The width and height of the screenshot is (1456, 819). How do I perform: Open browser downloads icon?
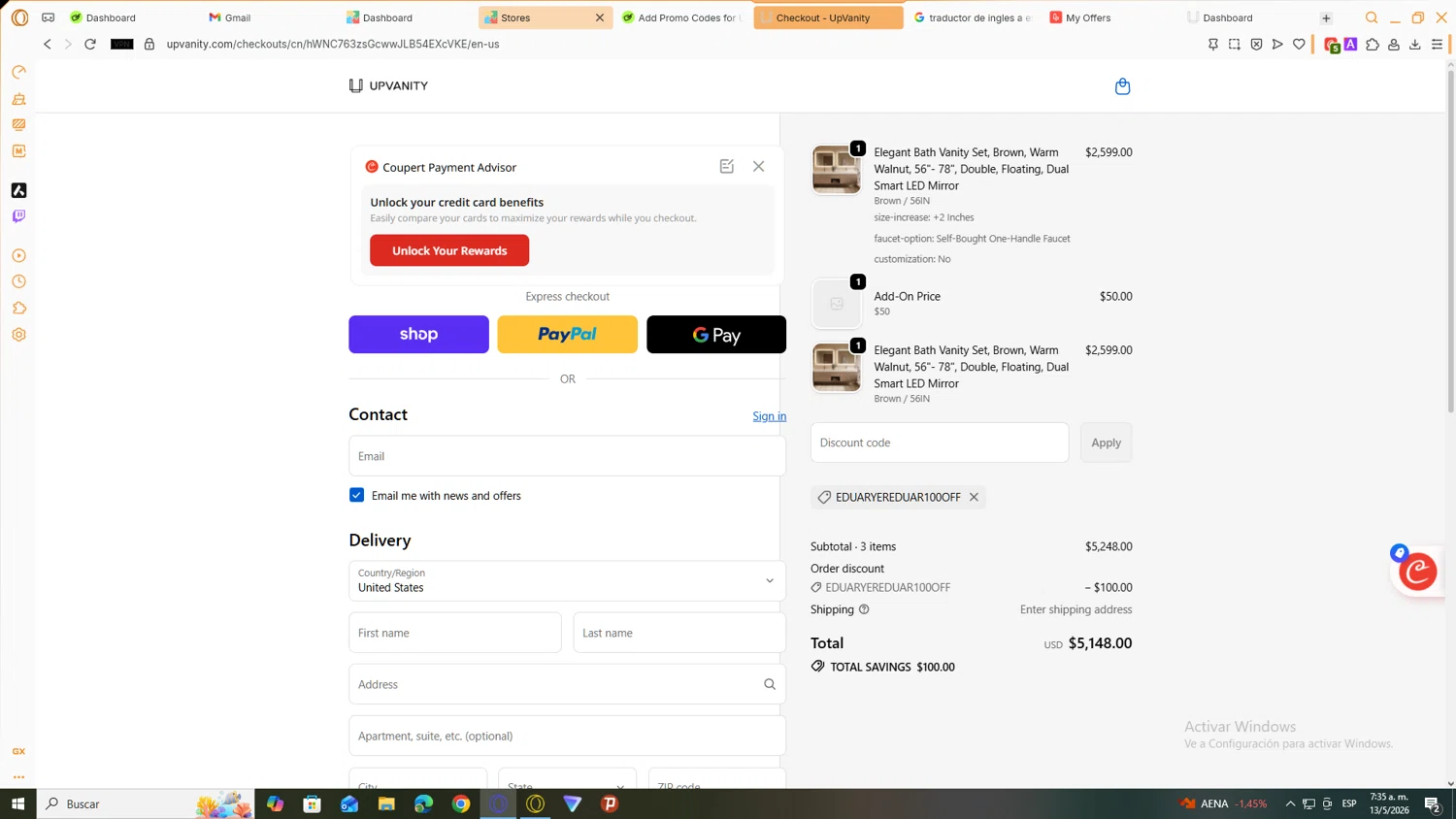[1415, 44]
